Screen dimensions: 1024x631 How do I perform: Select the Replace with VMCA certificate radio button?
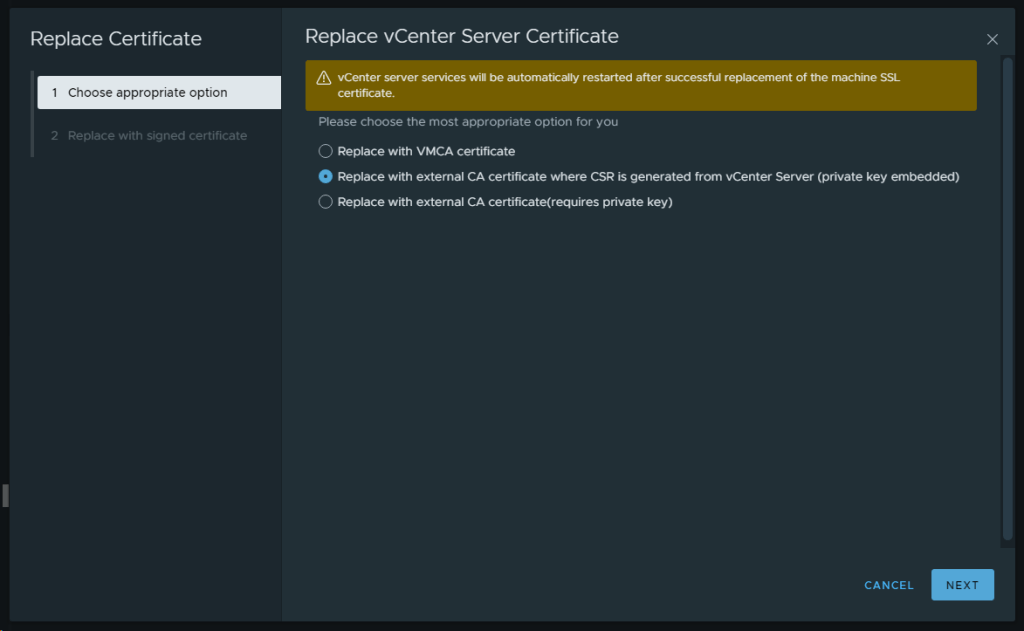(x=325, y=151)
